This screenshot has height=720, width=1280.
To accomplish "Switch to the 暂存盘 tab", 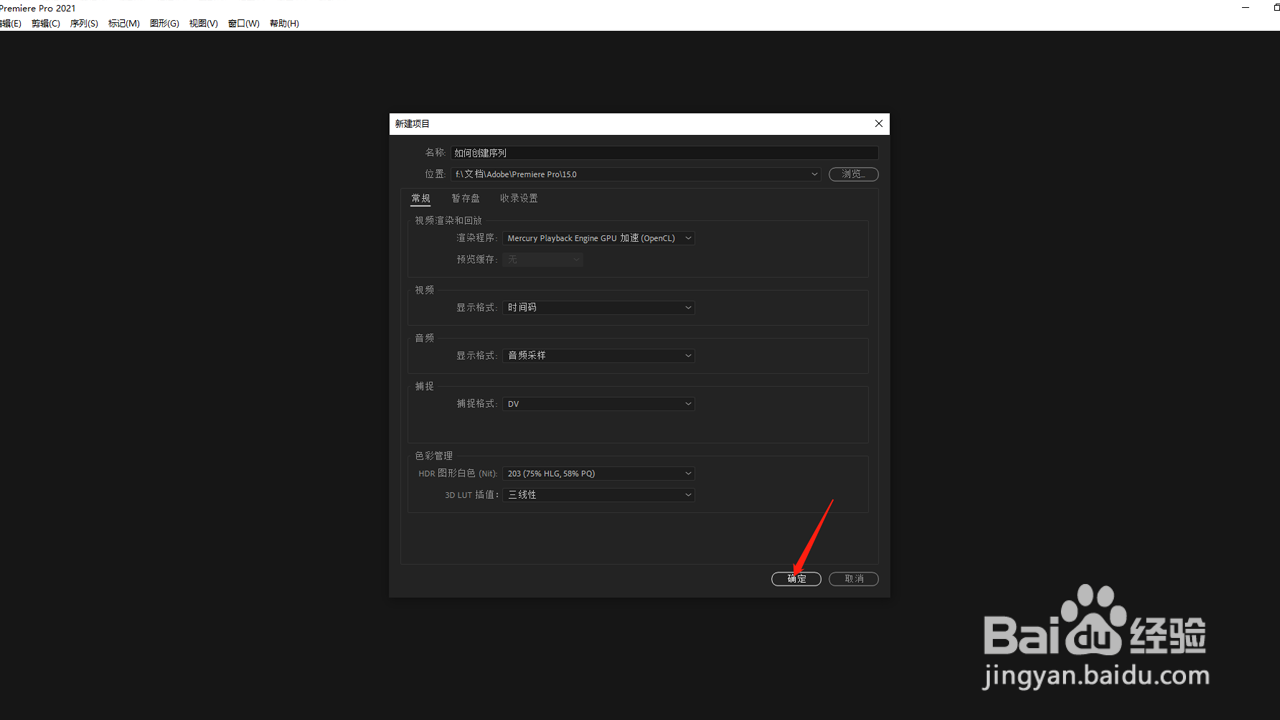I will (465, 198).
